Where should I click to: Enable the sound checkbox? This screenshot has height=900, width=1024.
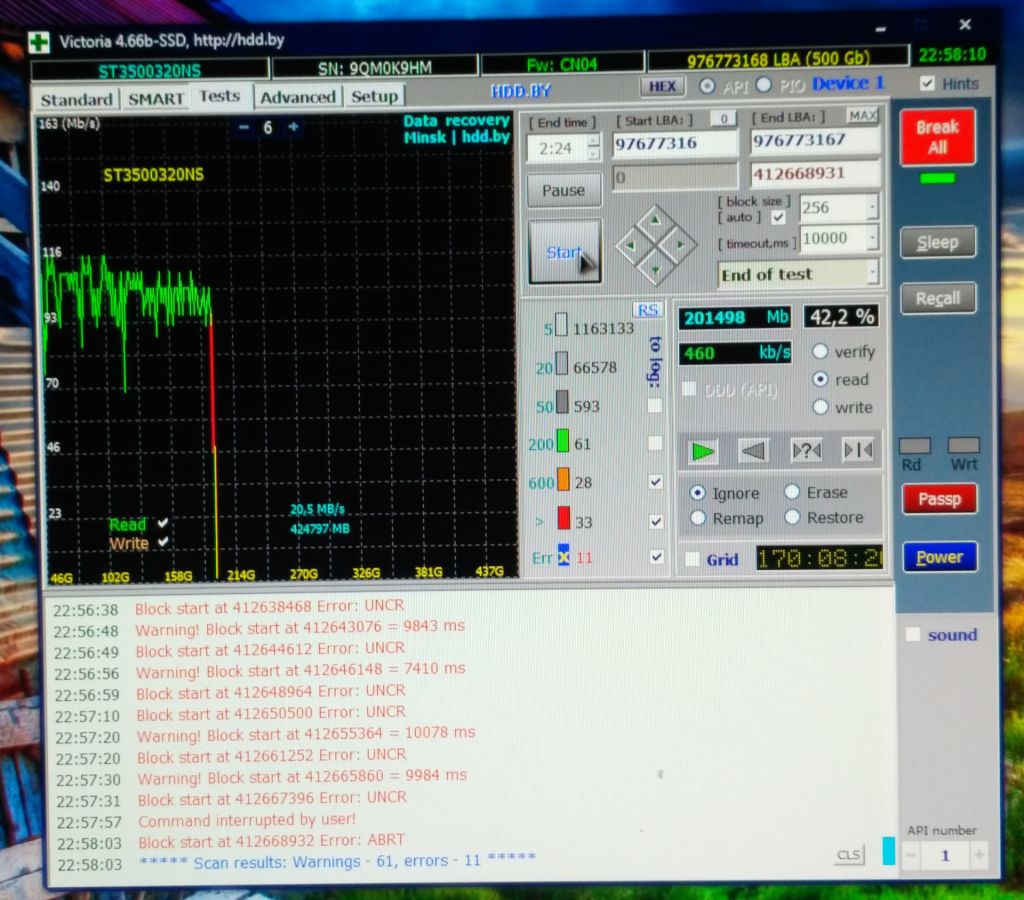point(913,634)
